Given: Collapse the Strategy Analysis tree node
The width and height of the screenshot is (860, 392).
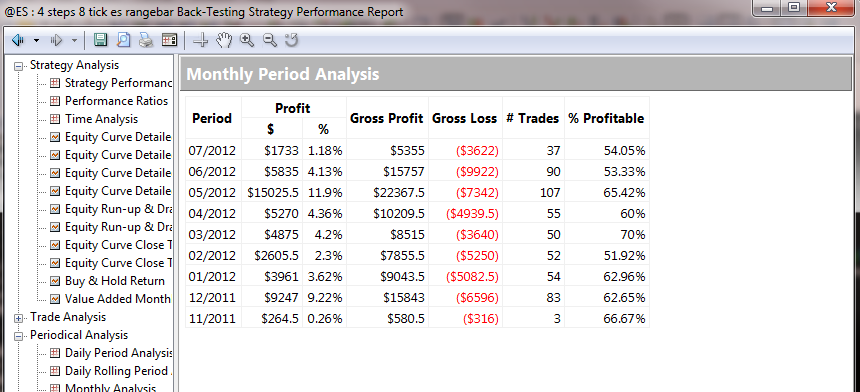Looking at the screenshot, I should coord(19,66).
